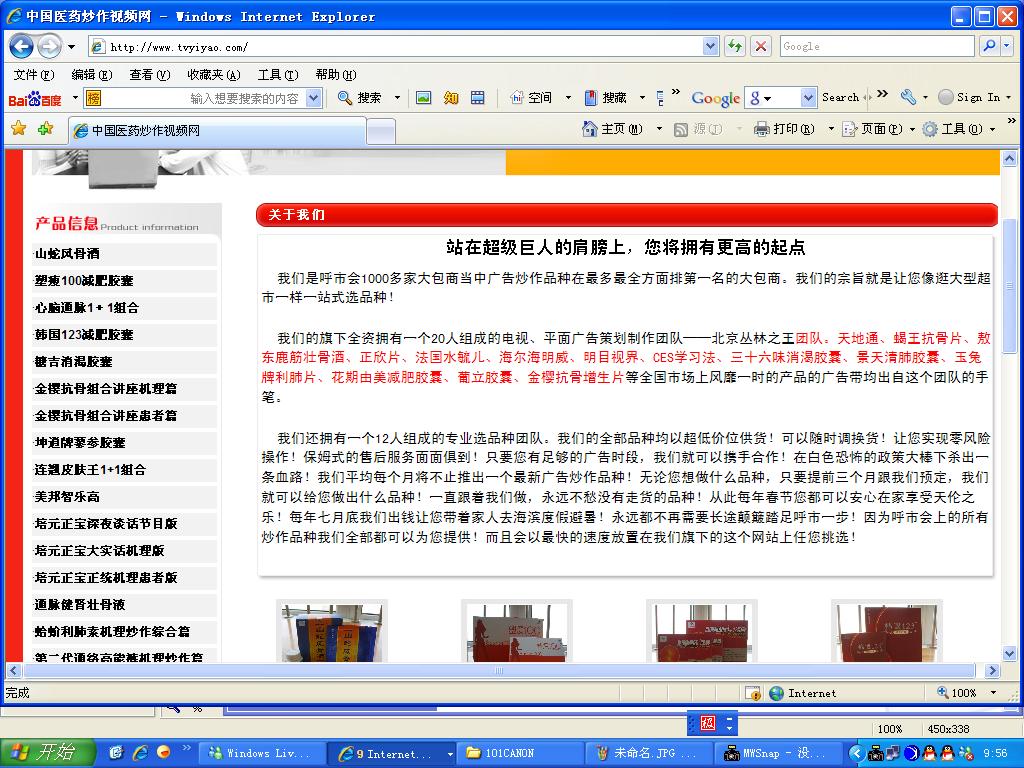Click the Add to Favorites icon

[45, 129]
